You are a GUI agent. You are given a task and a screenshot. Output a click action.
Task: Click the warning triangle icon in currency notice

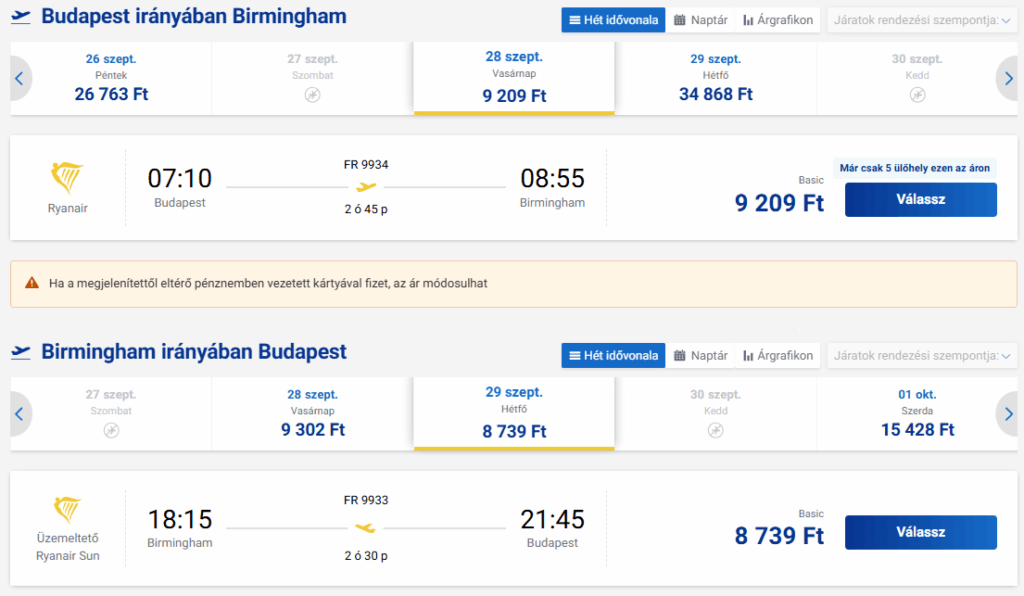[x=31, y=283]
